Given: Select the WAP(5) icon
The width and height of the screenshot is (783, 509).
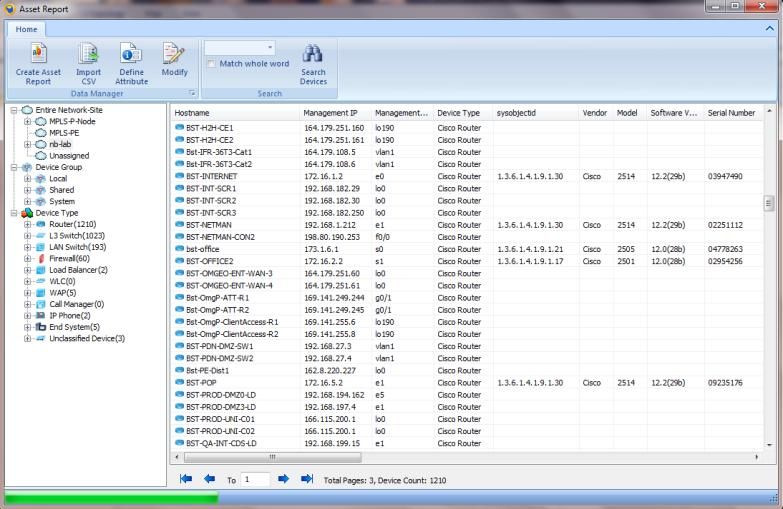Looking at the screenshot, I should [41, 293].
